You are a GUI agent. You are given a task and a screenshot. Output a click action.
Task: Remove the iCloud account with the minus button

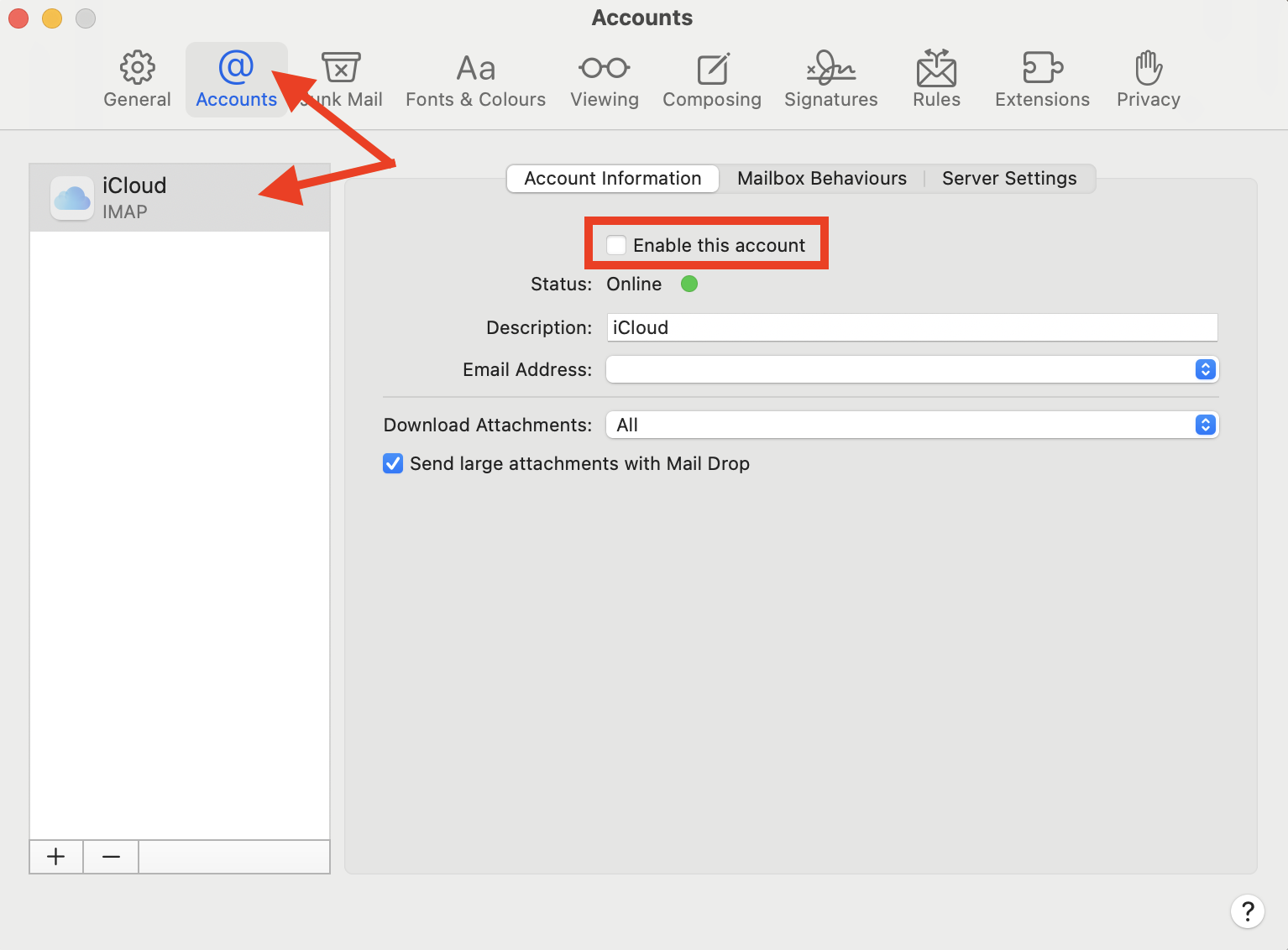pos(110,856)
